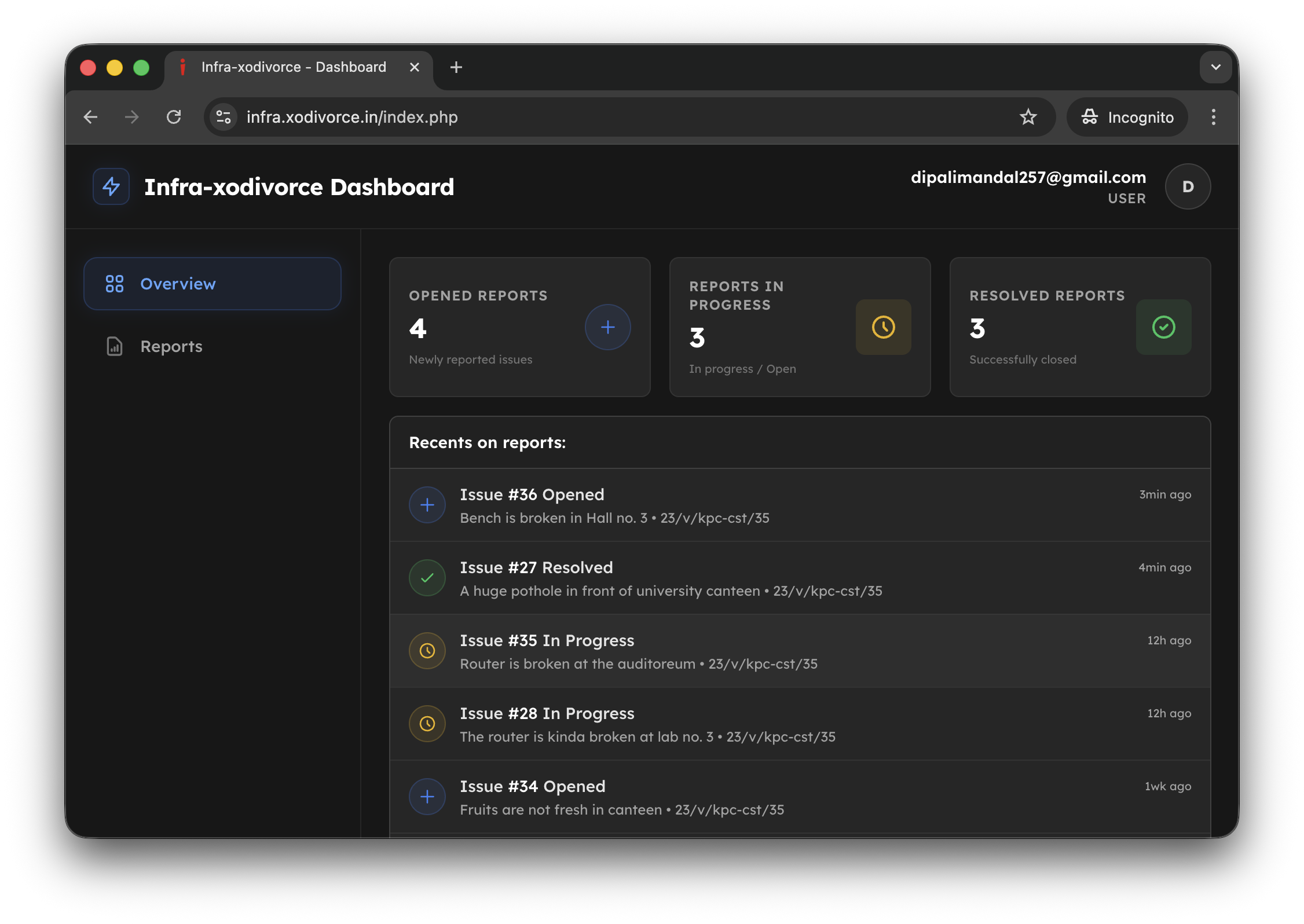Select Reports in the left navigation
This screenshot has width=1304, height=924.
[x=171, y=346]
